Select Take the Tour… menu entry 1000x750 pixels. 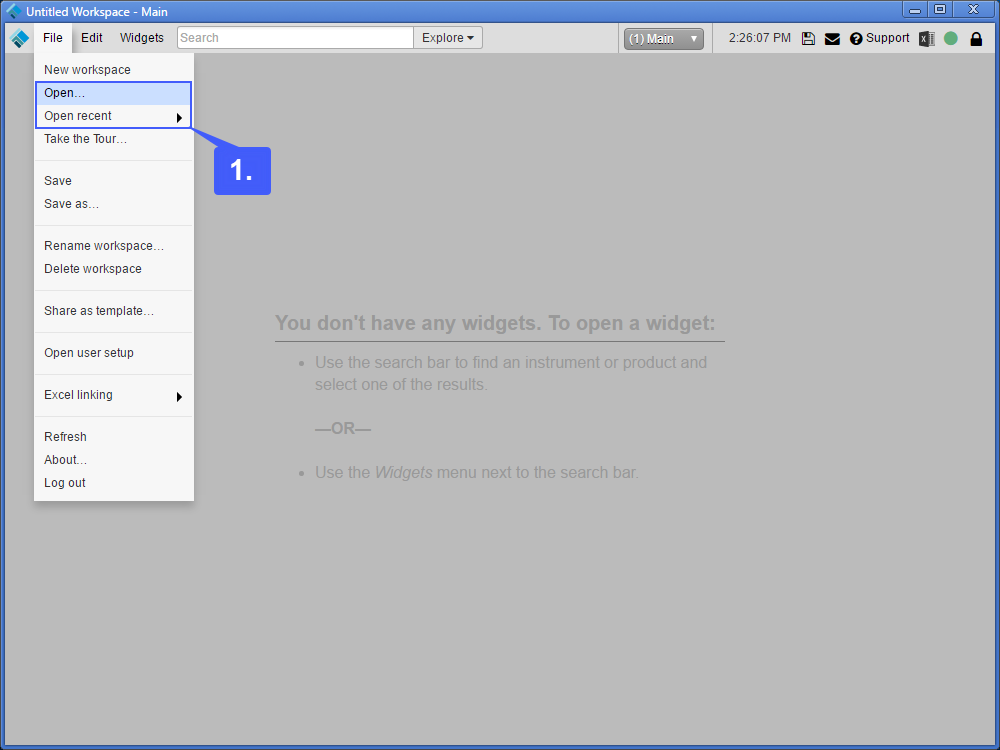[x=114, y=139]
